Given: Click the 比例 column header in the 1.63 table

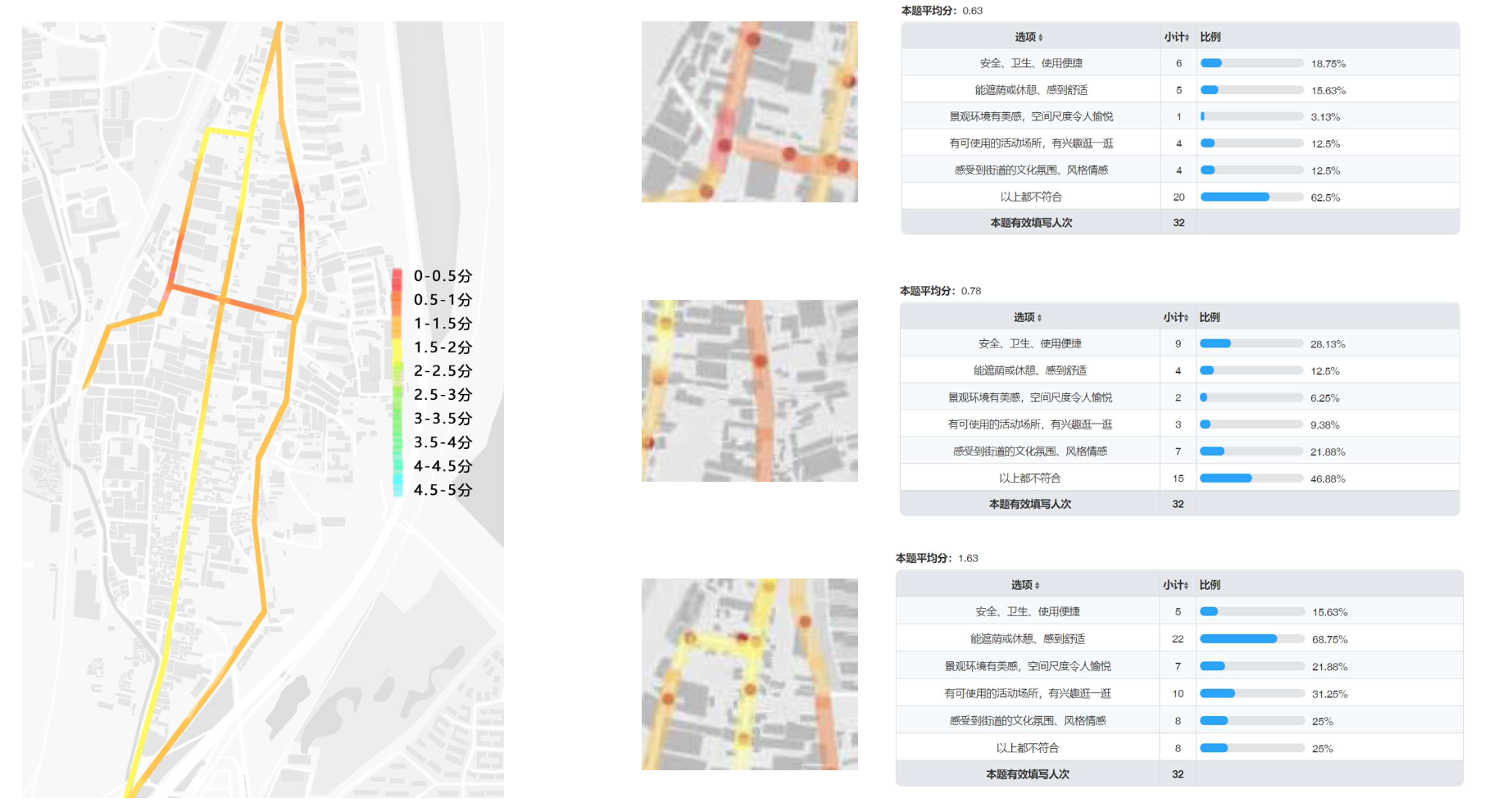Looking at the screenshot, I should coord(1210,585).
